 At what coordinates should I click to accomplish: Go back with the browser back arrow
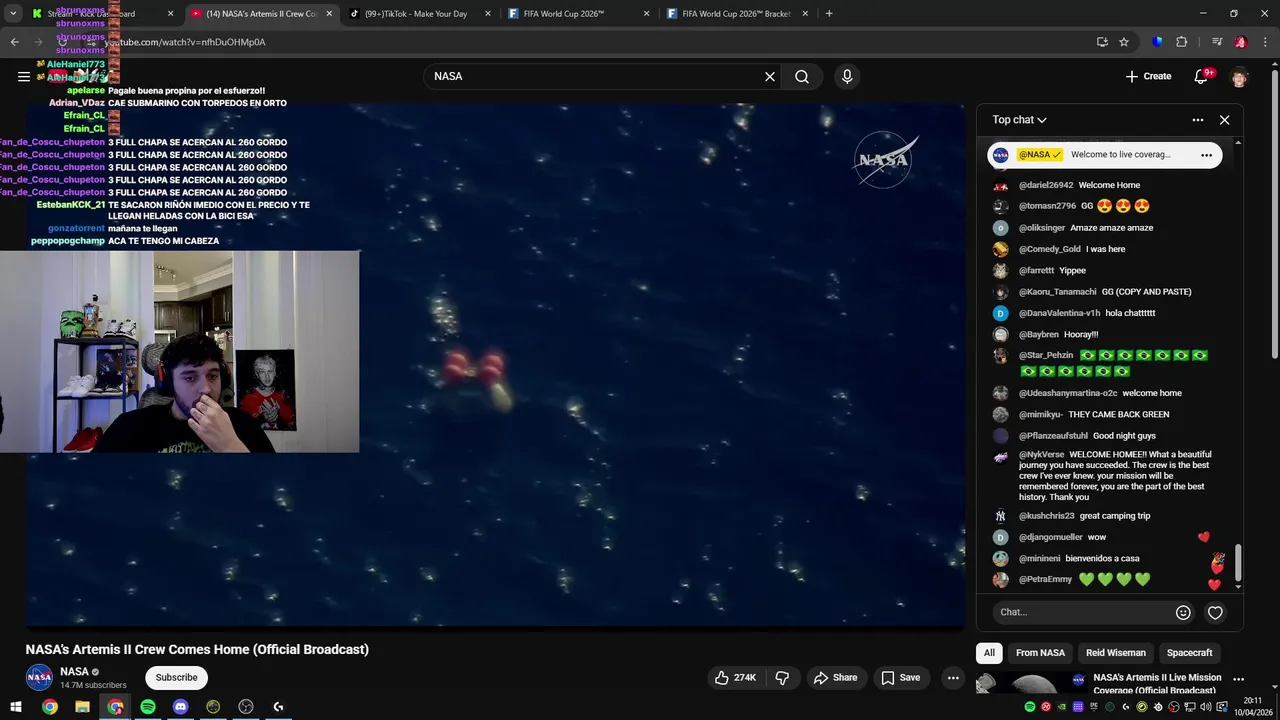pyautogui.click(x=14, y=42)
